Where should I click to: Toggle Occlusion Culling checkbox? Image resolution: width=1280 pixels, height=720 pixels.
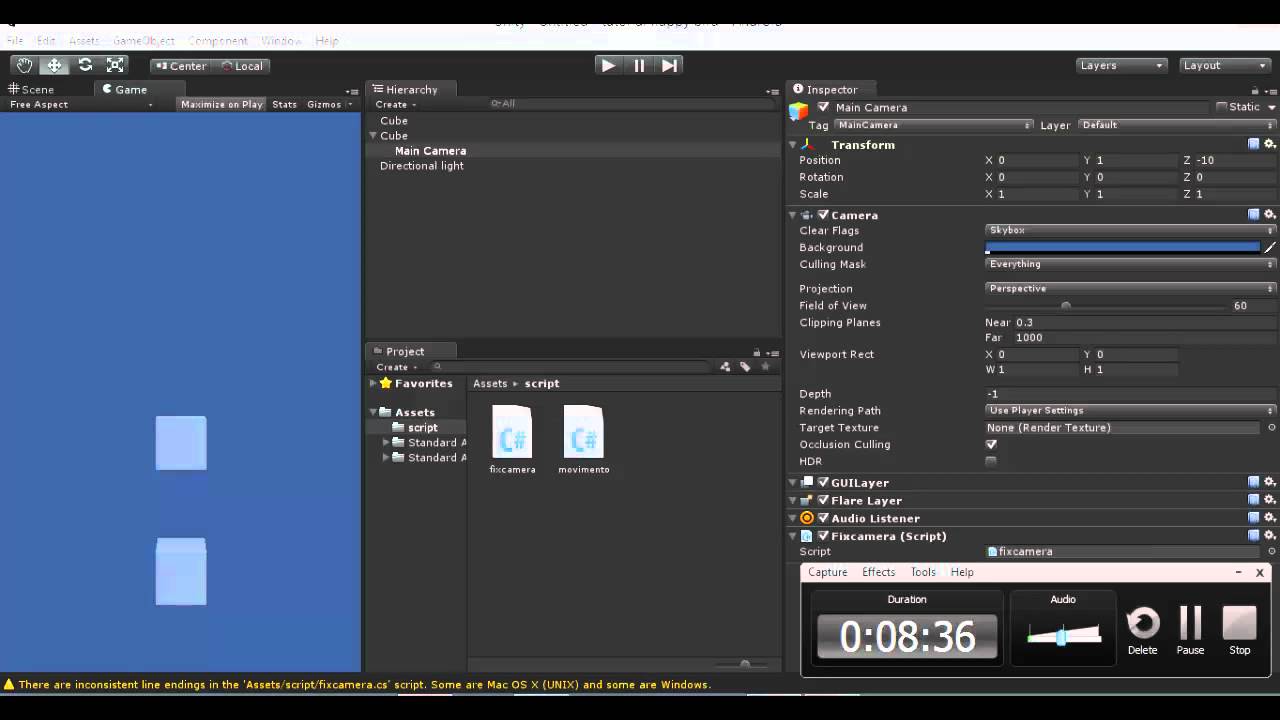pos(991,444)
